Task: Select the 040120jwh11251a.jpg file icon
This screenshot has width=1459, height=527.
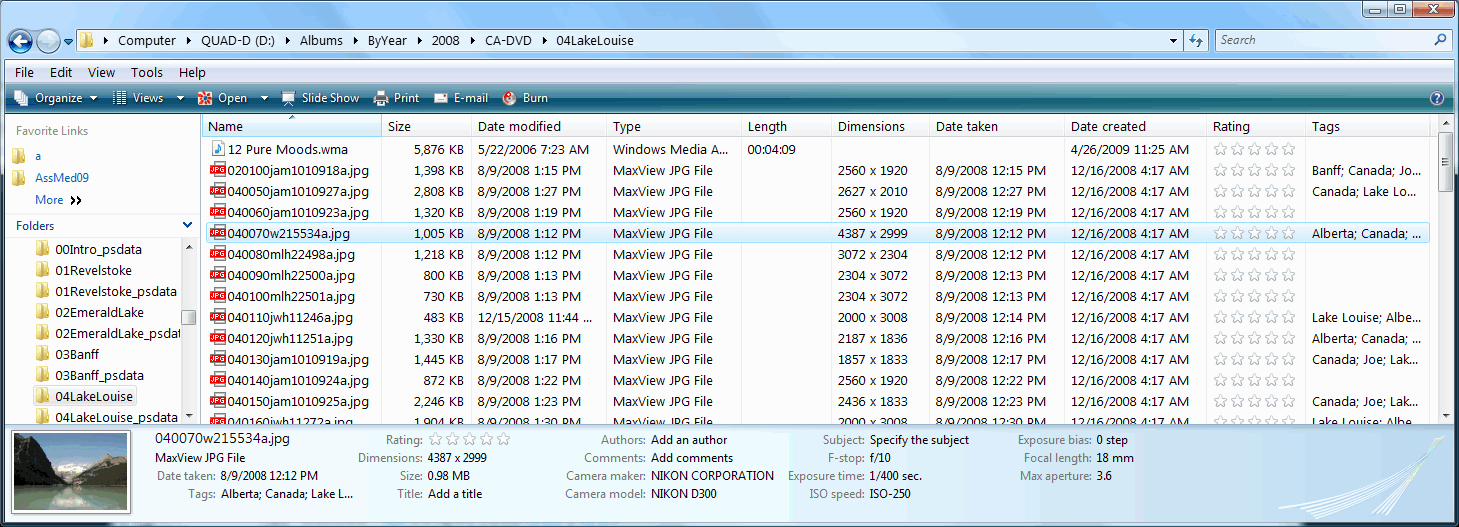Action: point(218,338)
